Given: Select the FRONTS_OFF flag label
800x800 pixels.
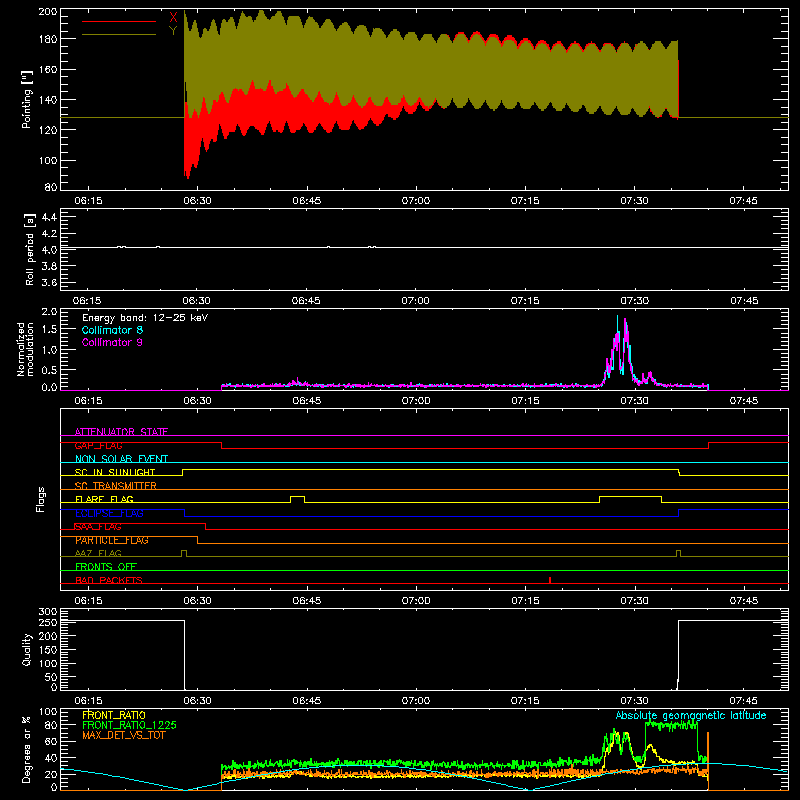Looking at the screenshot, I should [106, 566].
